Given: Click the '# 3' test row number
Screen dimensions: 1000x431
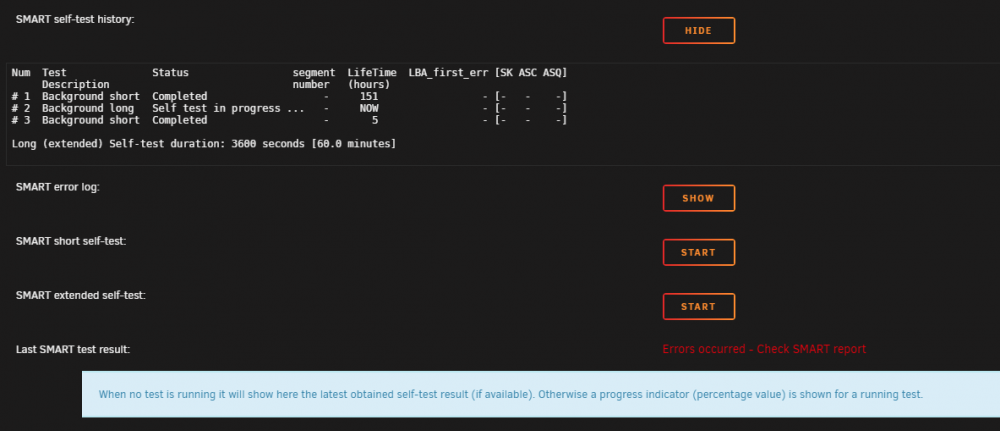Looking at the screenshot, I should pos(20,120).
